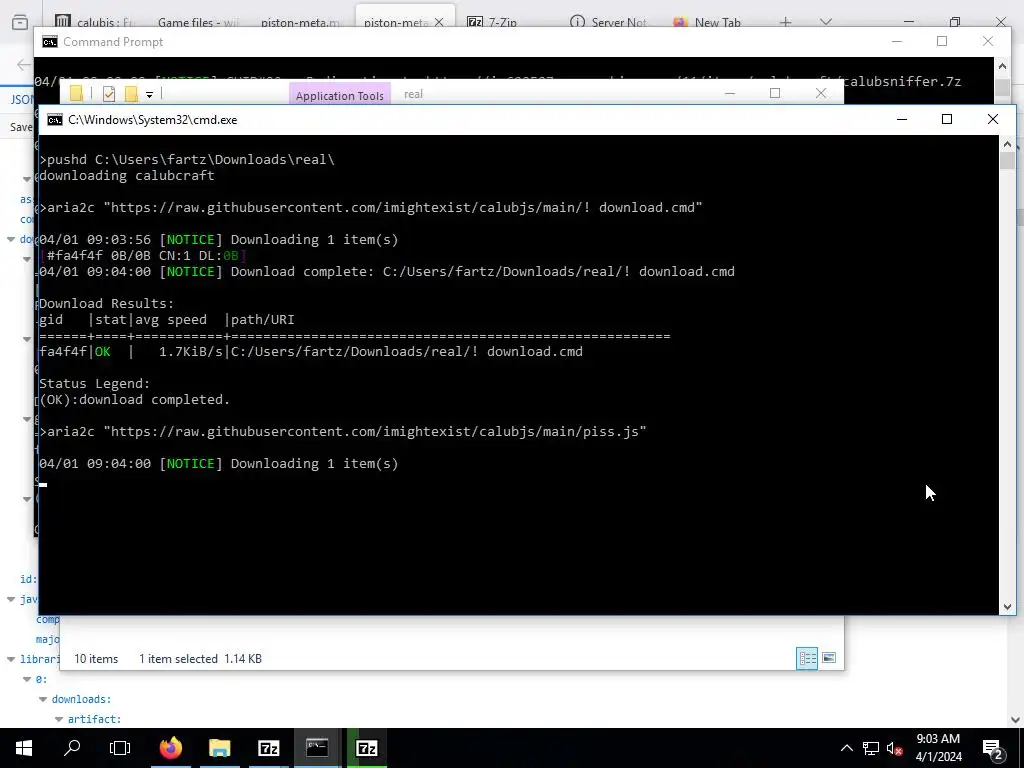Open the Windows Start menu
This screenshot has height=768, width=1024.
pos(24,748)
